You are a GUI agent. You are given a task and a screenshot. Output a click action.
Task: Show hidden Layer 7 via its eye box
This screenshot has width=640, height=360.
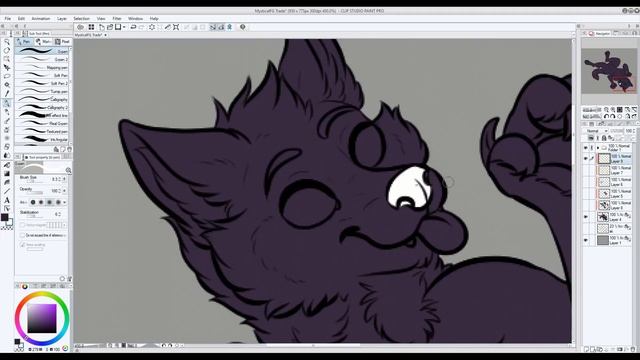586,170
